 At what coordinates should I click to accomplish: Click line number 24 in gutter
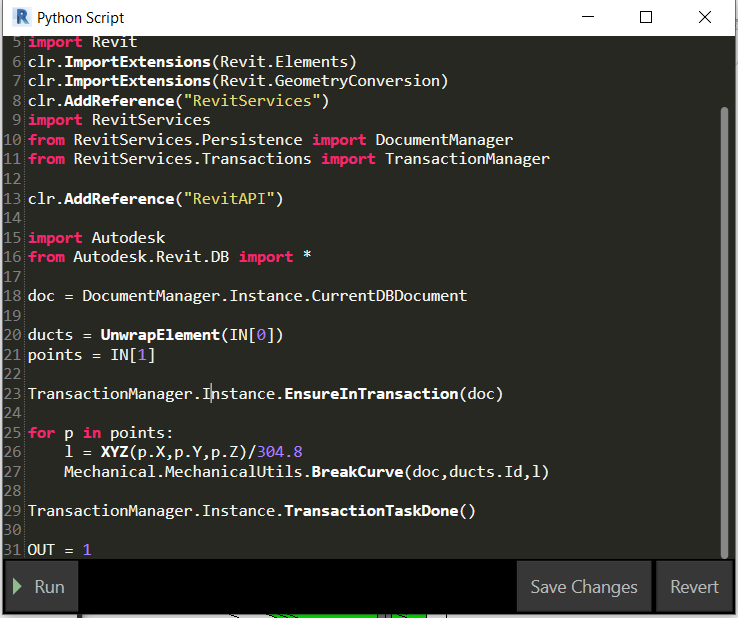13,413
